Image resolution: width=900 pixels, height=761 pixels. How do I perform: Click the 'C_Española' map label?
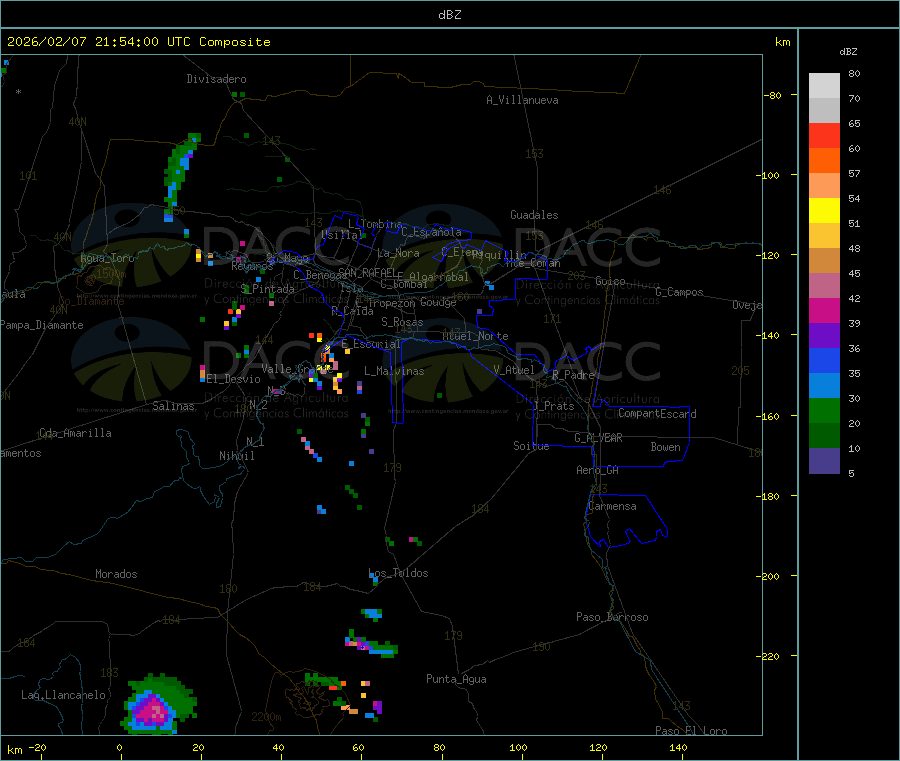[431, 232]
